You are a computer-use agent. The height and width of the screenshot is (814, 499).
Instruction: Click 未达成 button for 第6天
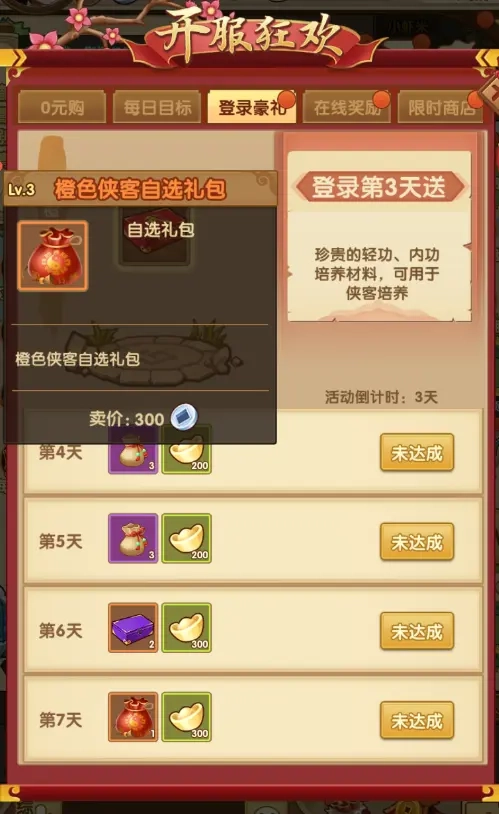point(417,631)
